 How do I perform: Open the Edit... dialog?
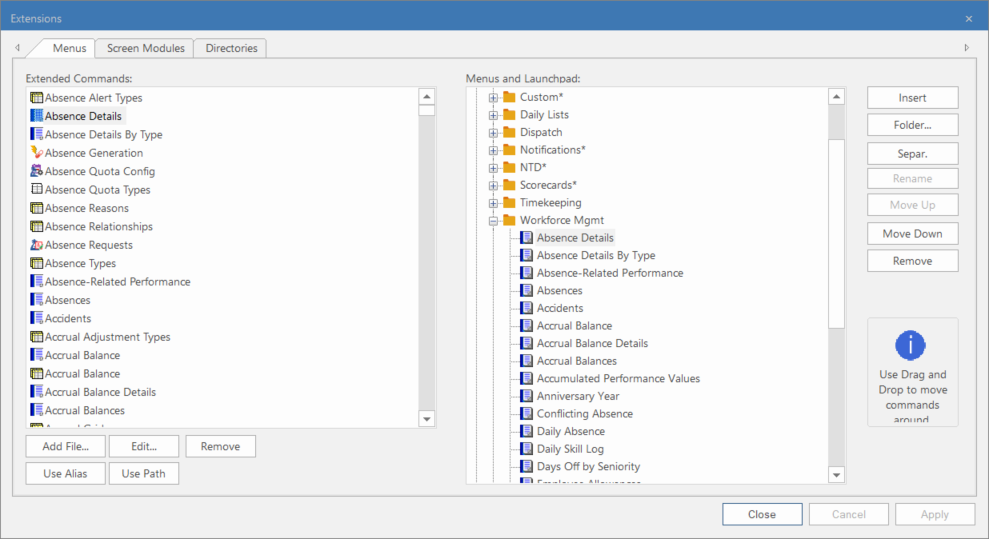[x=144, y=446]
